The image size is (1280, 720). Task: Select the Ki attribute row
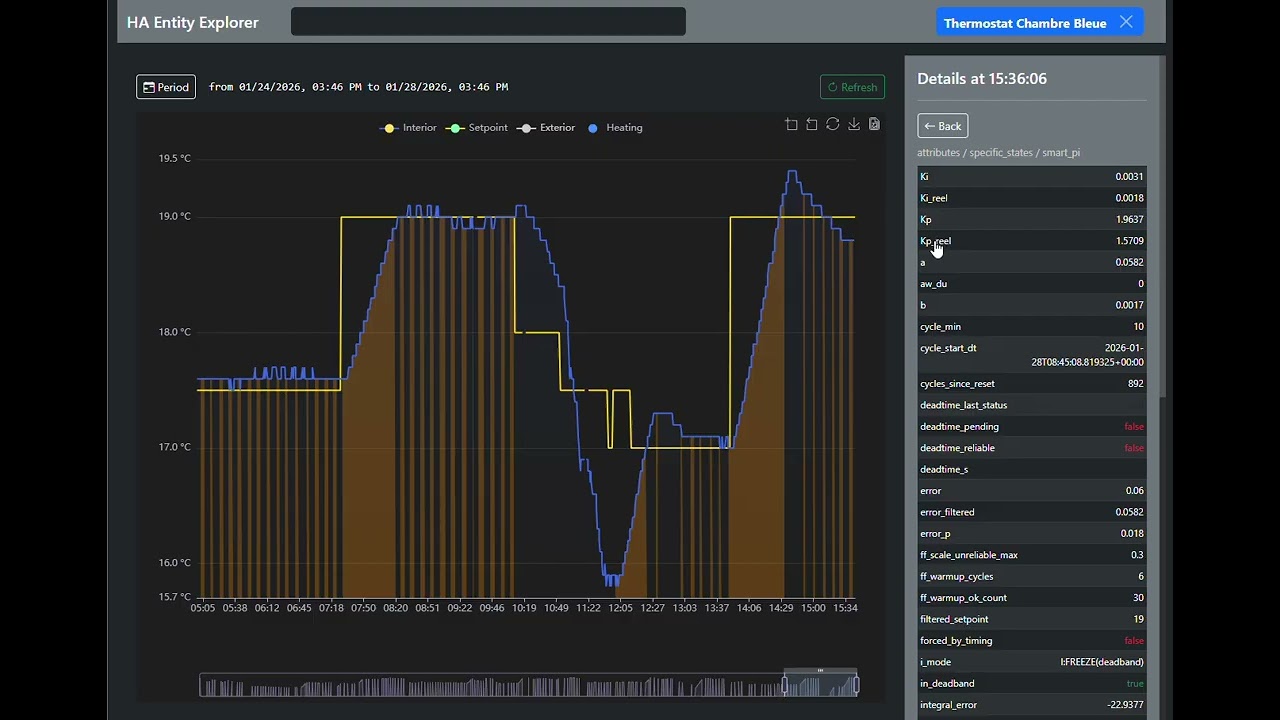1031,177
